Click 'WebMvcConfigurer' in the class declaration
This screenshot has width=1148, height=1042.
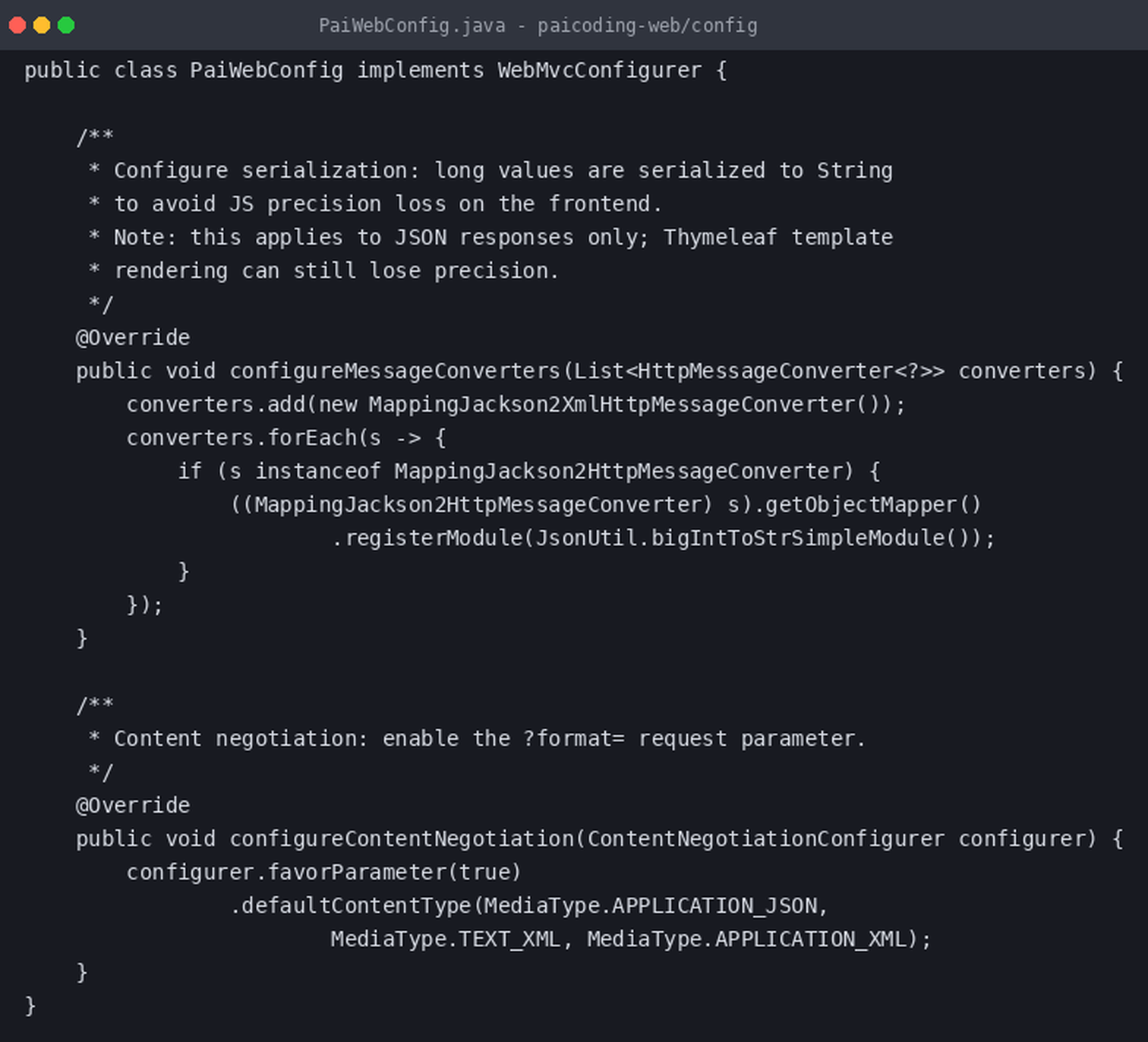click(x=600, y=71)
